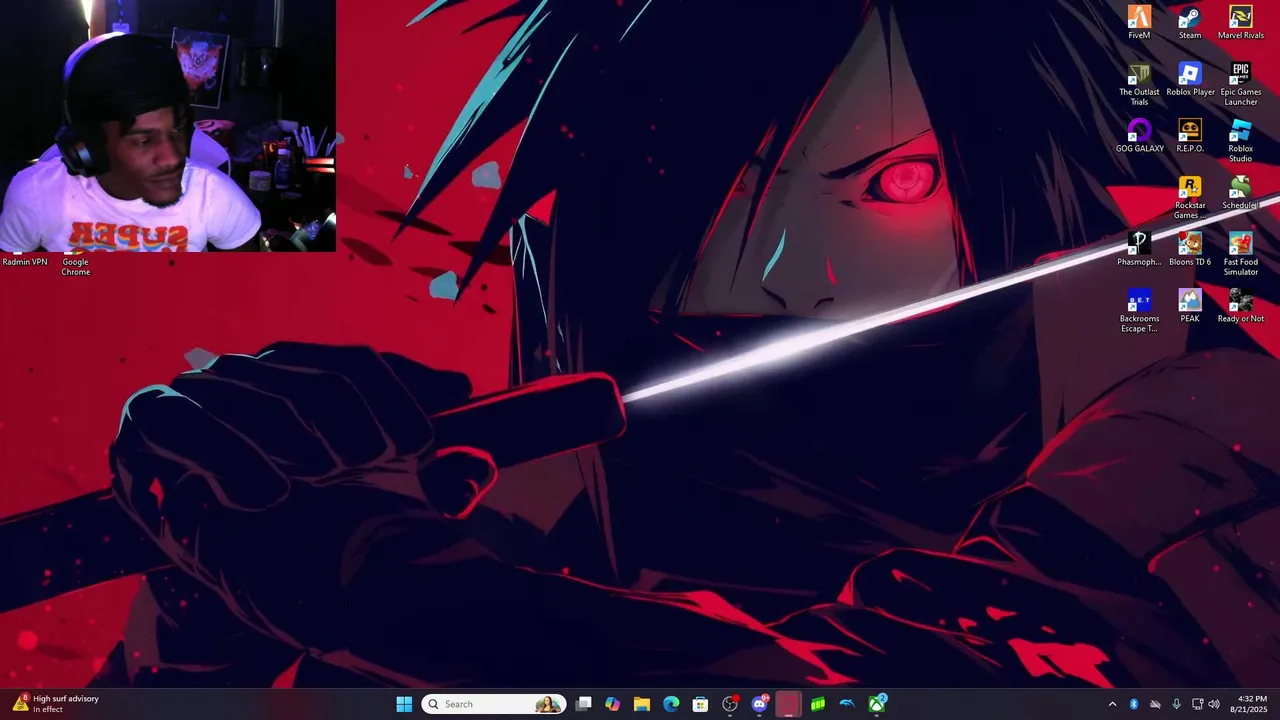This screenshot has height=720, width=1280.
Task: Select the Bloons TD 6 icon
Action: pos(1189,250)
